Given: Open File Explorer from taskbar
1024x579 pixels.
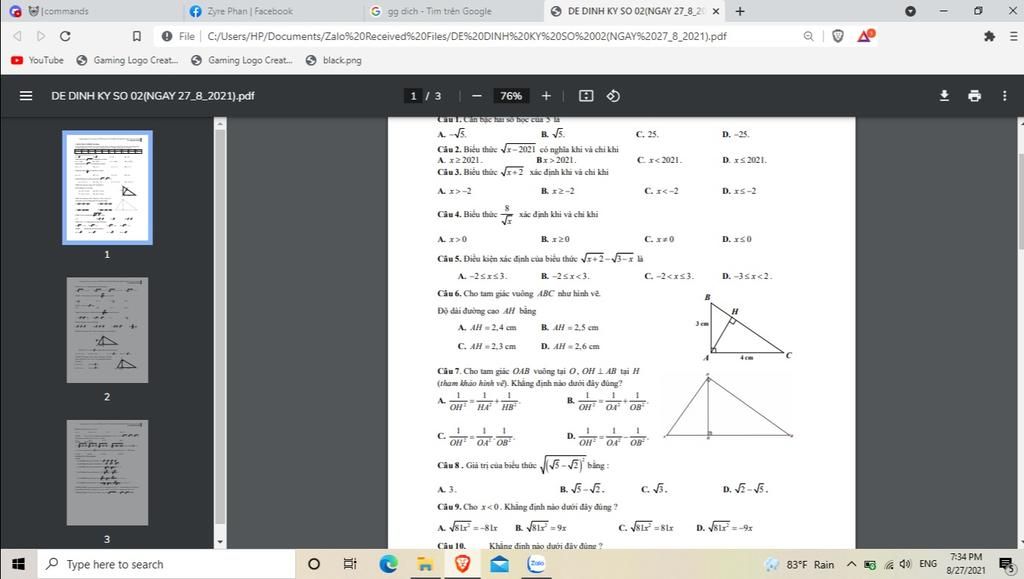Looking at the screenshot, I should (x=425, y=564).
